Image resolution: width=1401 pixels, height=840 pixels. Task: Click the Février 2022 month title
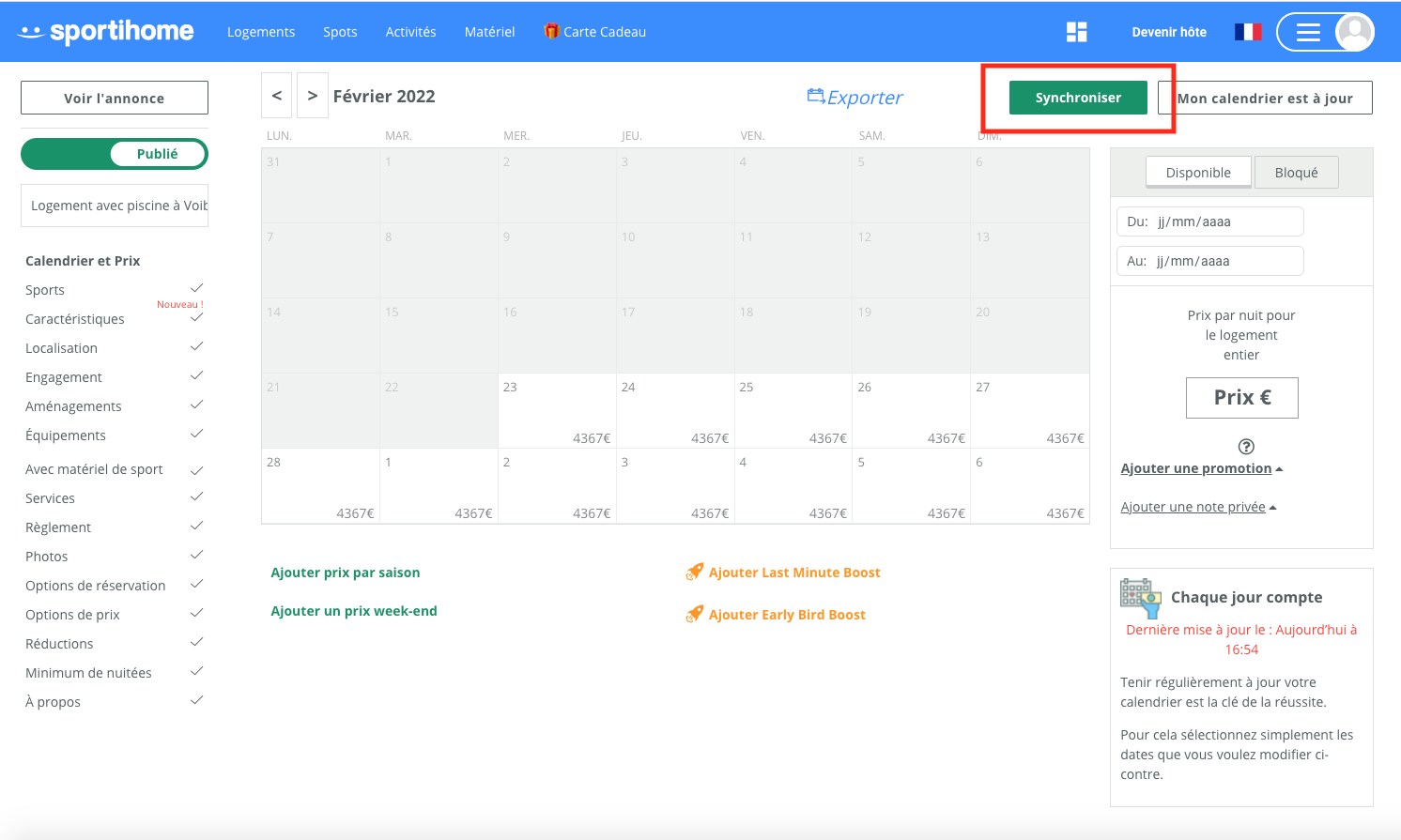coord(384,96)
